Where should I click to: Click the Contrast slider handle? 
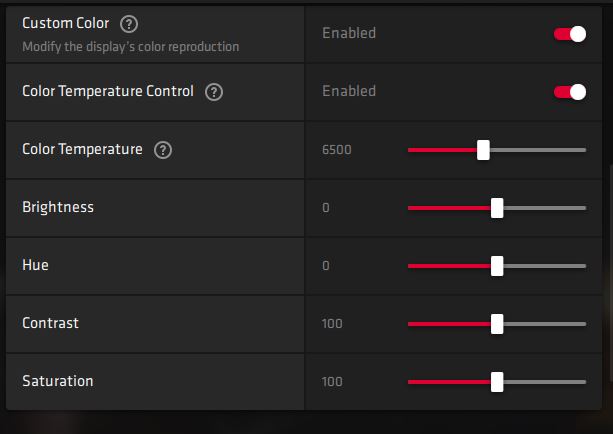[497, 324]
